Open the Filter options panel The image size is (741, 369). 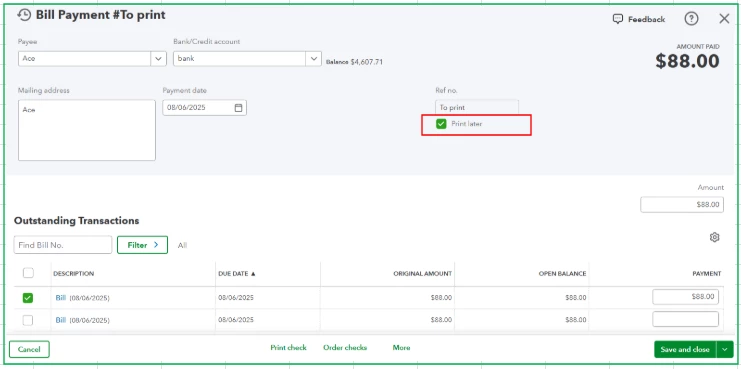(142, 245)
